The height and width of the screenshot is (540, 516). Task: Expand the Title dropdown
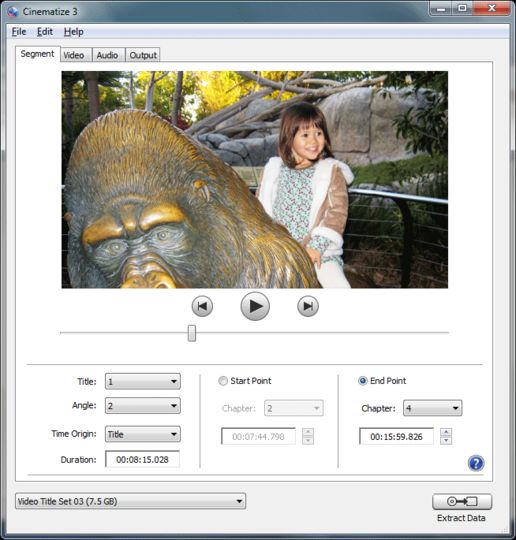pyautogui.click(x=143, y=381)
